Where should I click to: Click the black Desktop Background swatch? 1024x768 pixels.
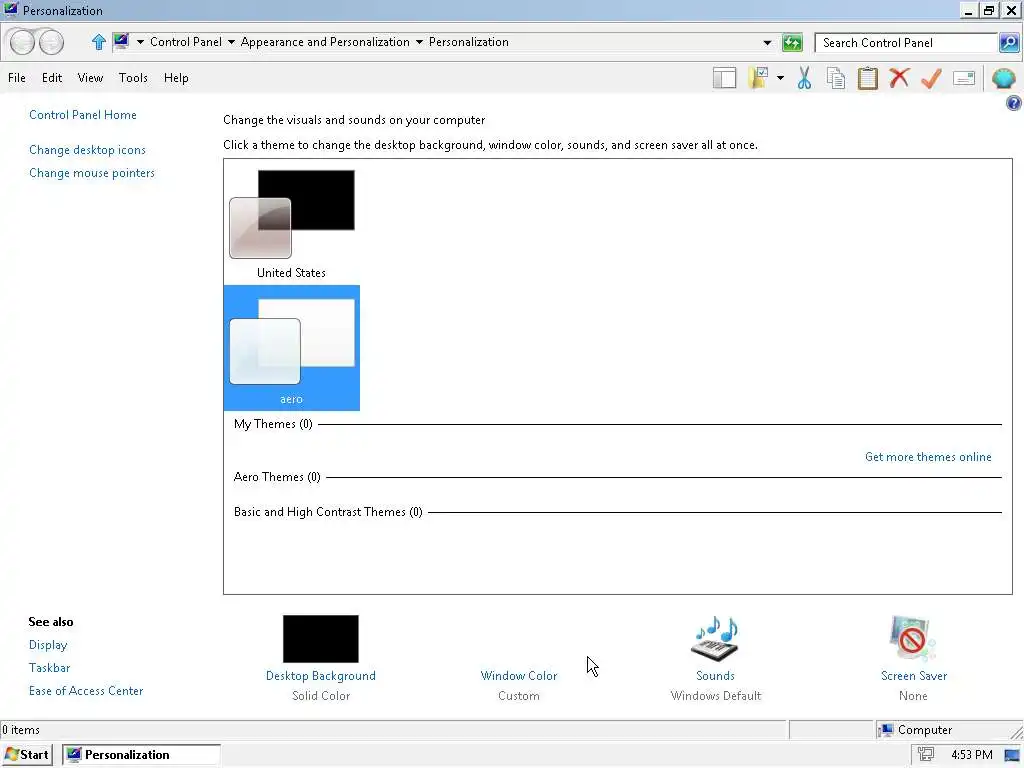click(321, 639)
